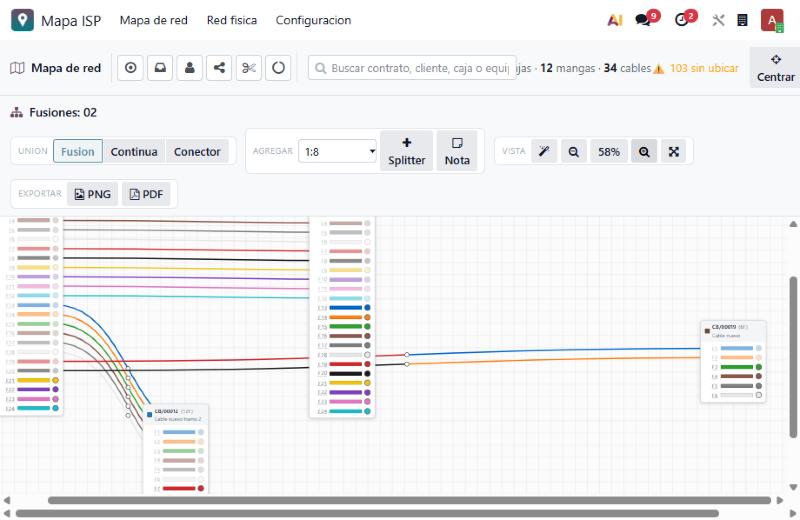Click the 103 sin ubicar warning link
800x520 pixels.
[704, 68]
